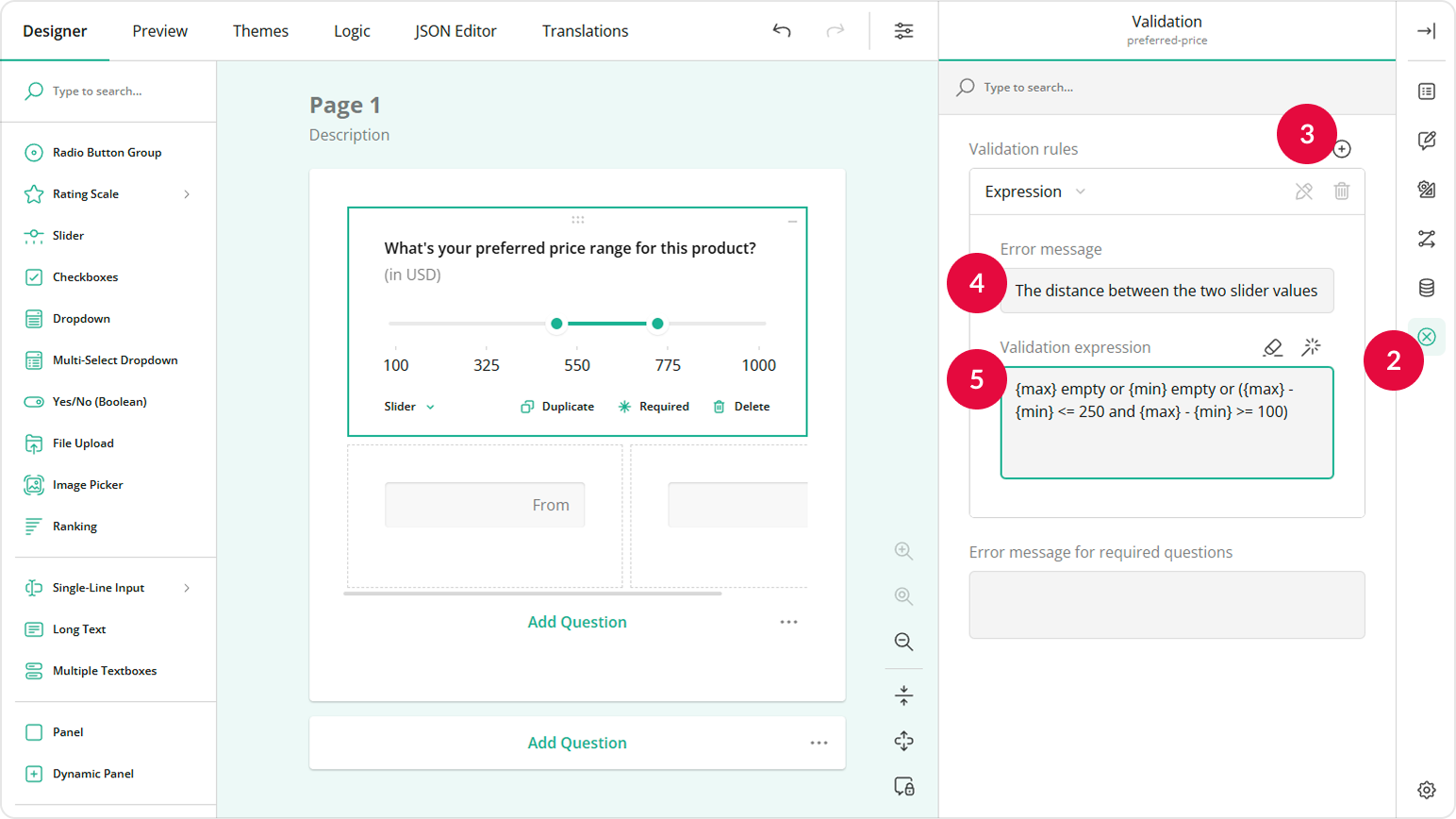1456x819 pixels.
Task: Add Checkboxes question from toolbox
Action: [x=85, y=277]
